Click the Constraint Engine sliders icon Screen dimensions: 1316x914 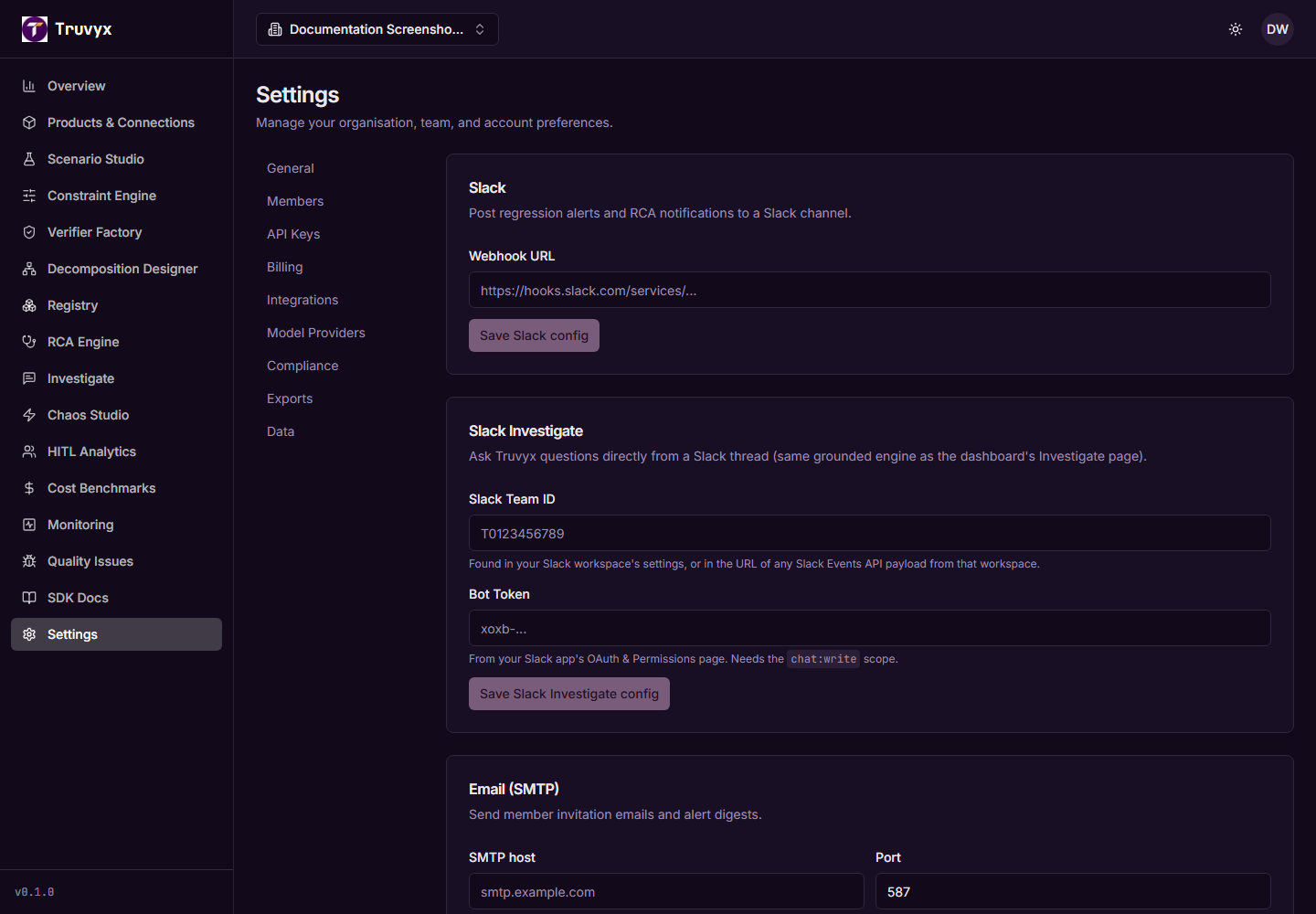click(x=29, y=196)
